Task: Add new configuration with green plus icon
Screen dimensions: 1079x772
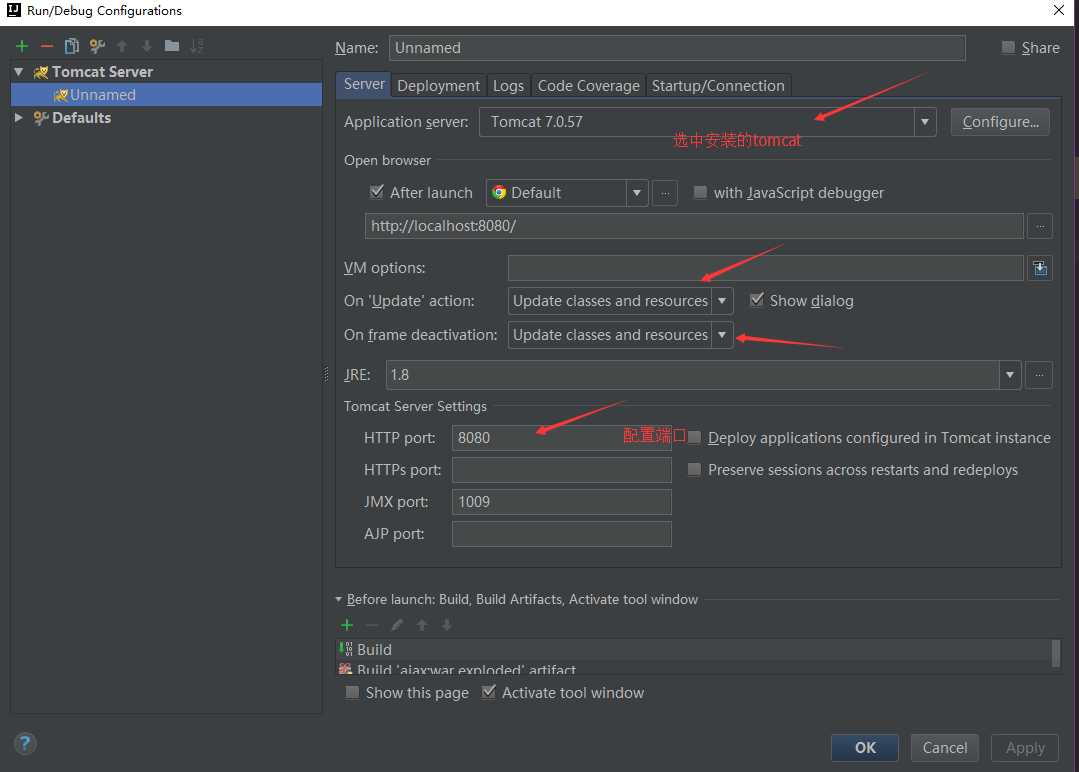Action: (x=22, y=46)
